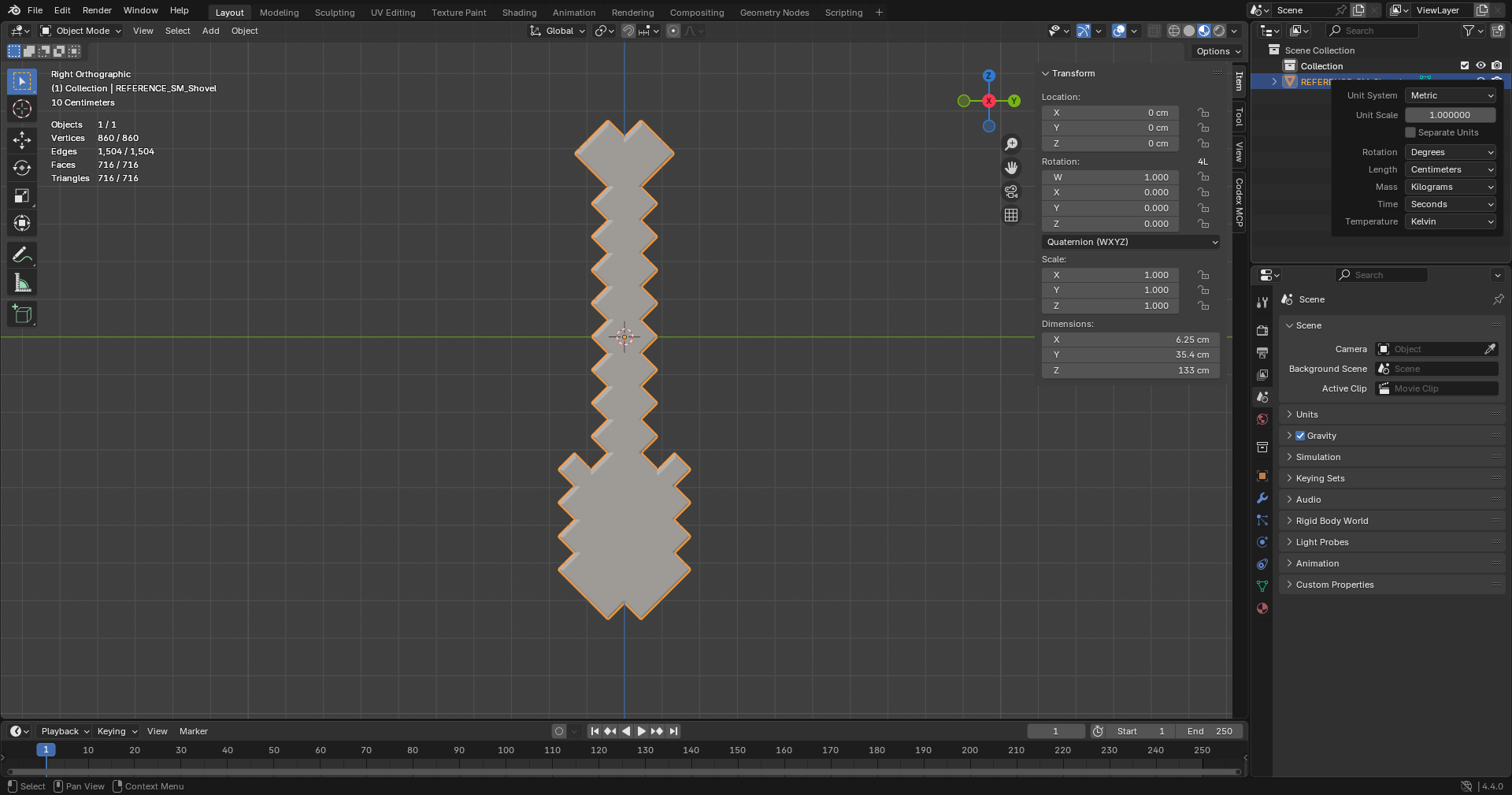Viewport: 1512px width, 795px height.
Task: Toggle Collection exclude-from-view-layer checkbox
Action: point(1465,66)
